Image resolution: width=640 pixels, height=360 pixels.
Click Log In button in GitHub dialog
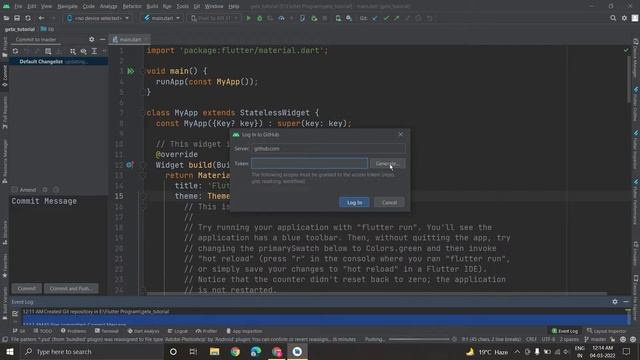pyautogui.click(x=354, y=202)
